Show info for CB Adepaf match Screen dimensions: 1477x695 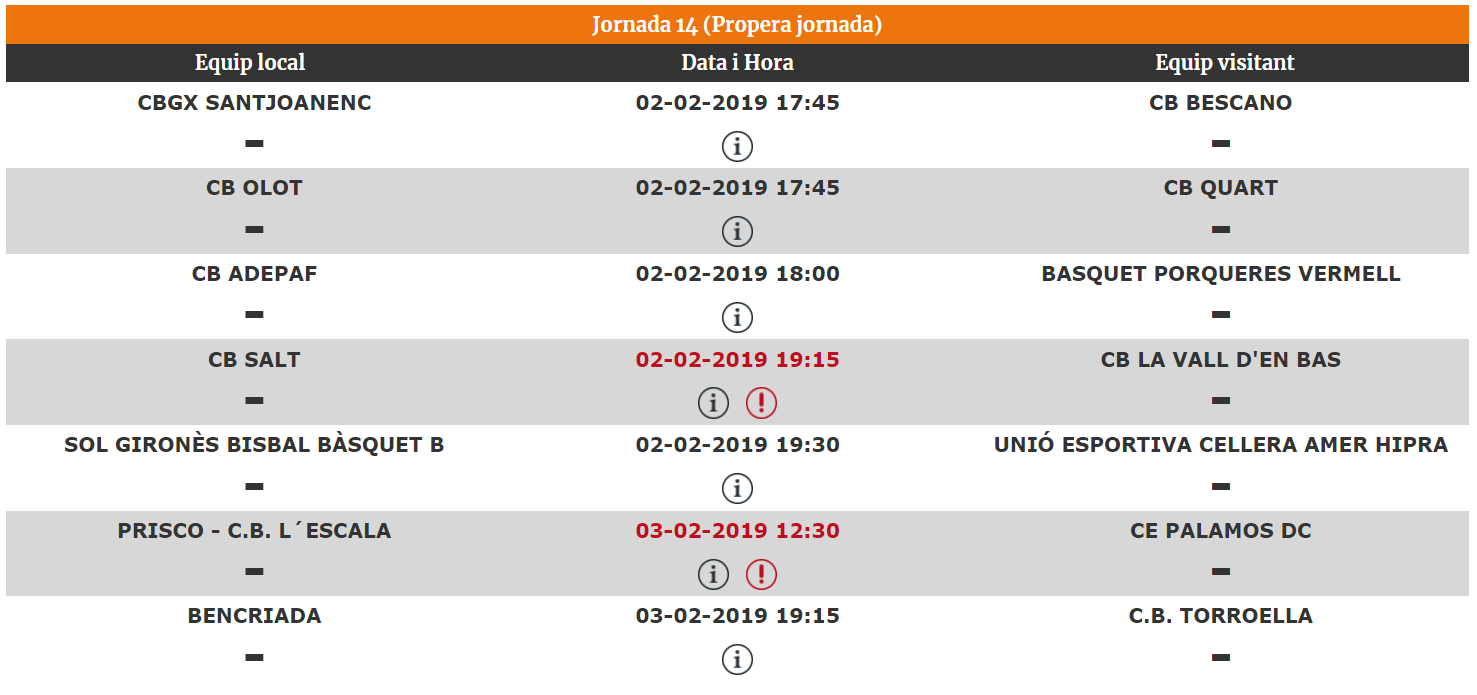737,318
